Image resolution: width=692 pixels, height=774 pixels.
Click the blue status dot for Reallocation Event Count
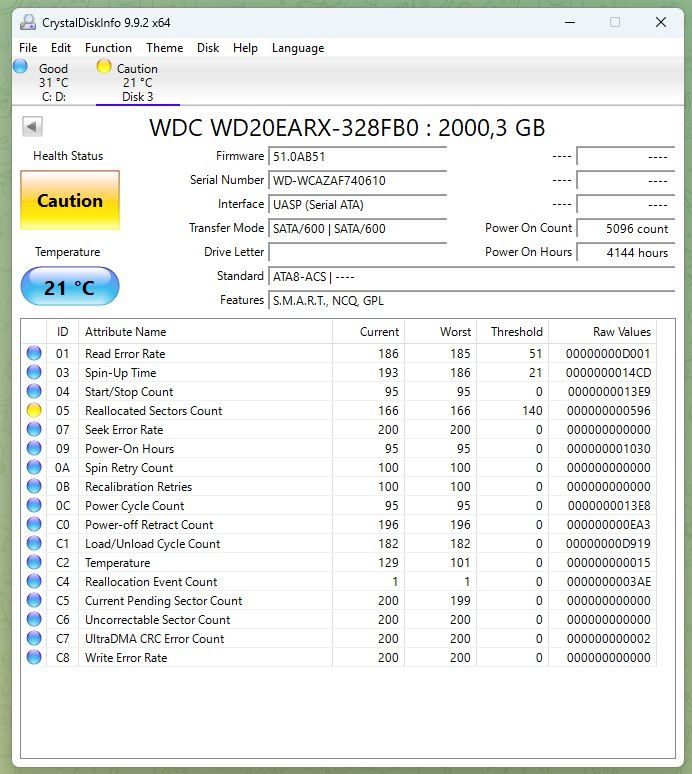[34, 581]
